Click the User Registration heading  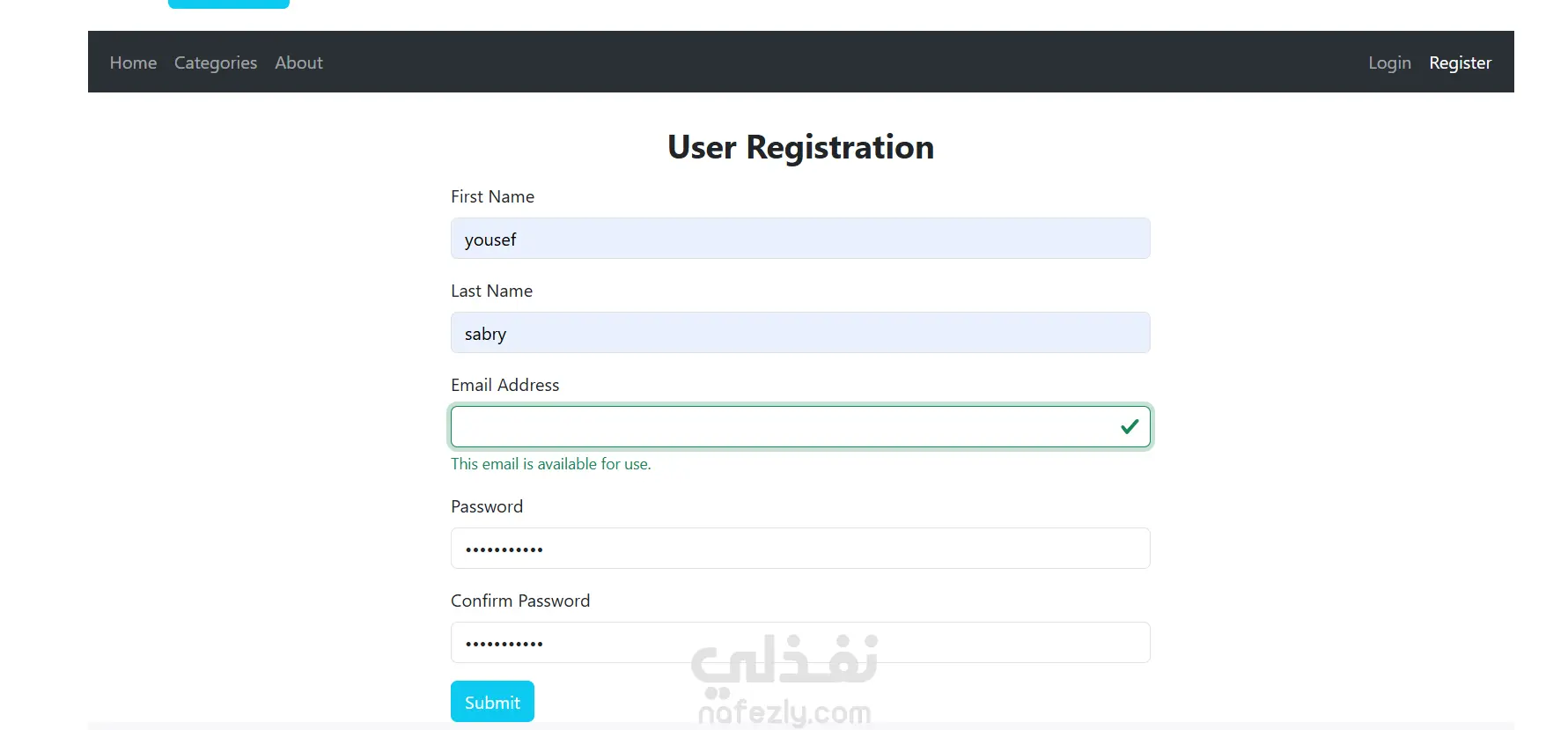[x=800, y=147]
